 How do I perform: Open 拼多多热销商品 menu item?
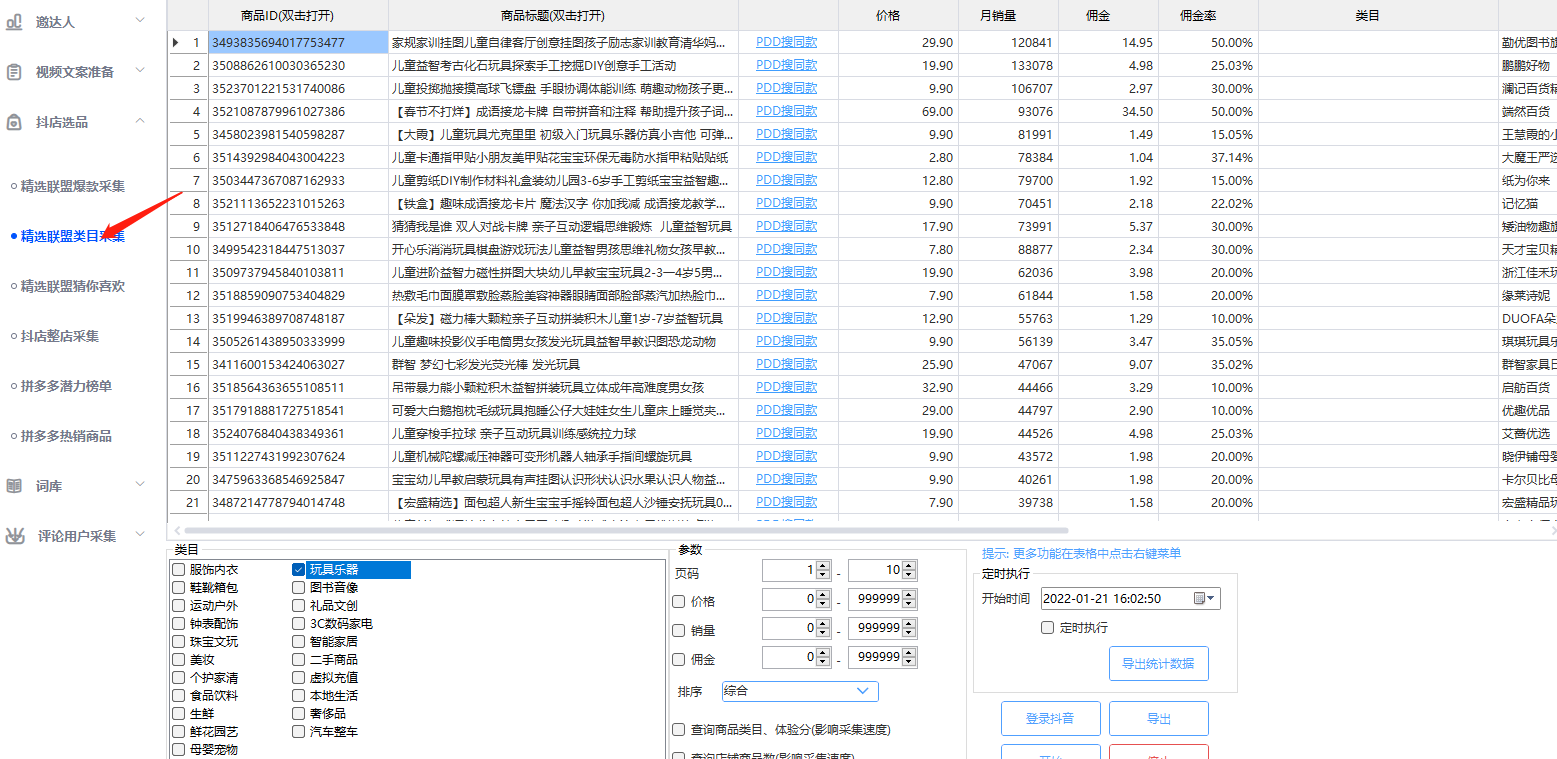click(66, 436)
